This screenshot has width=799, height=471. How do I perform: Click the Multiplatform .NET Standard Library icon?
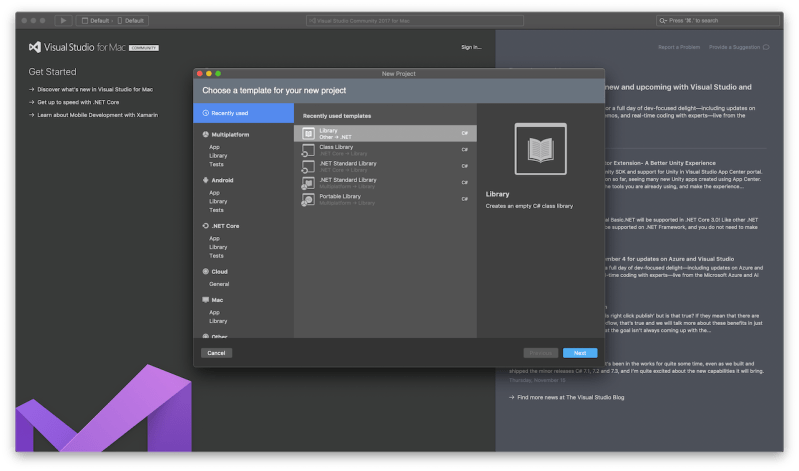click(308, 183)
